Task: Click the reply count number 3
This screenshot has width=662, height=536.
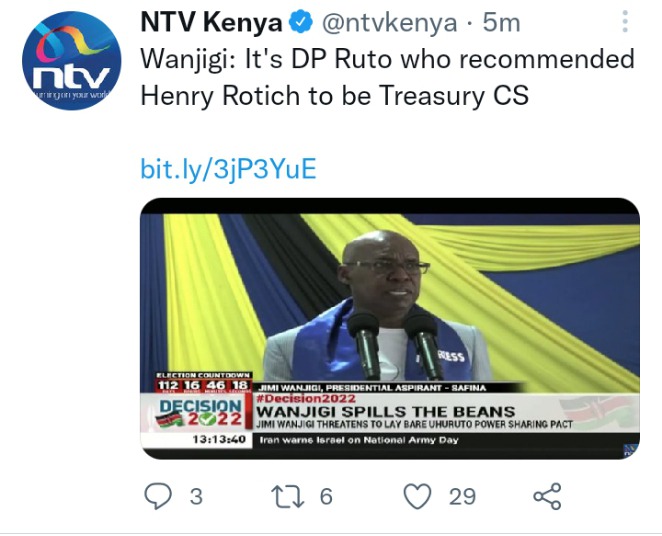Action: pyautogui.click(x=196, y=496)
